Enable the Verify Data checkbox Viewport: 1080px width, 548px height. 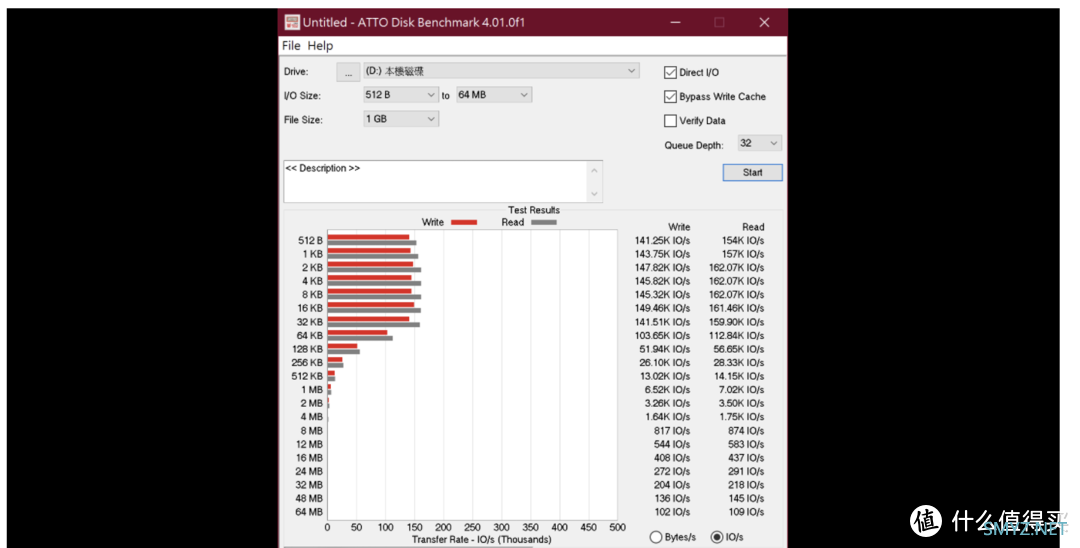tap(670, 120)
